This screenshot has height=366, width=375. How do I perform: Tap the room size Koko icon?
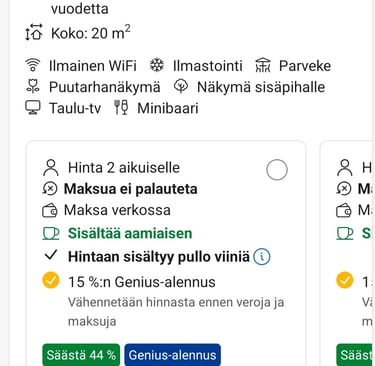click(34, 32)
